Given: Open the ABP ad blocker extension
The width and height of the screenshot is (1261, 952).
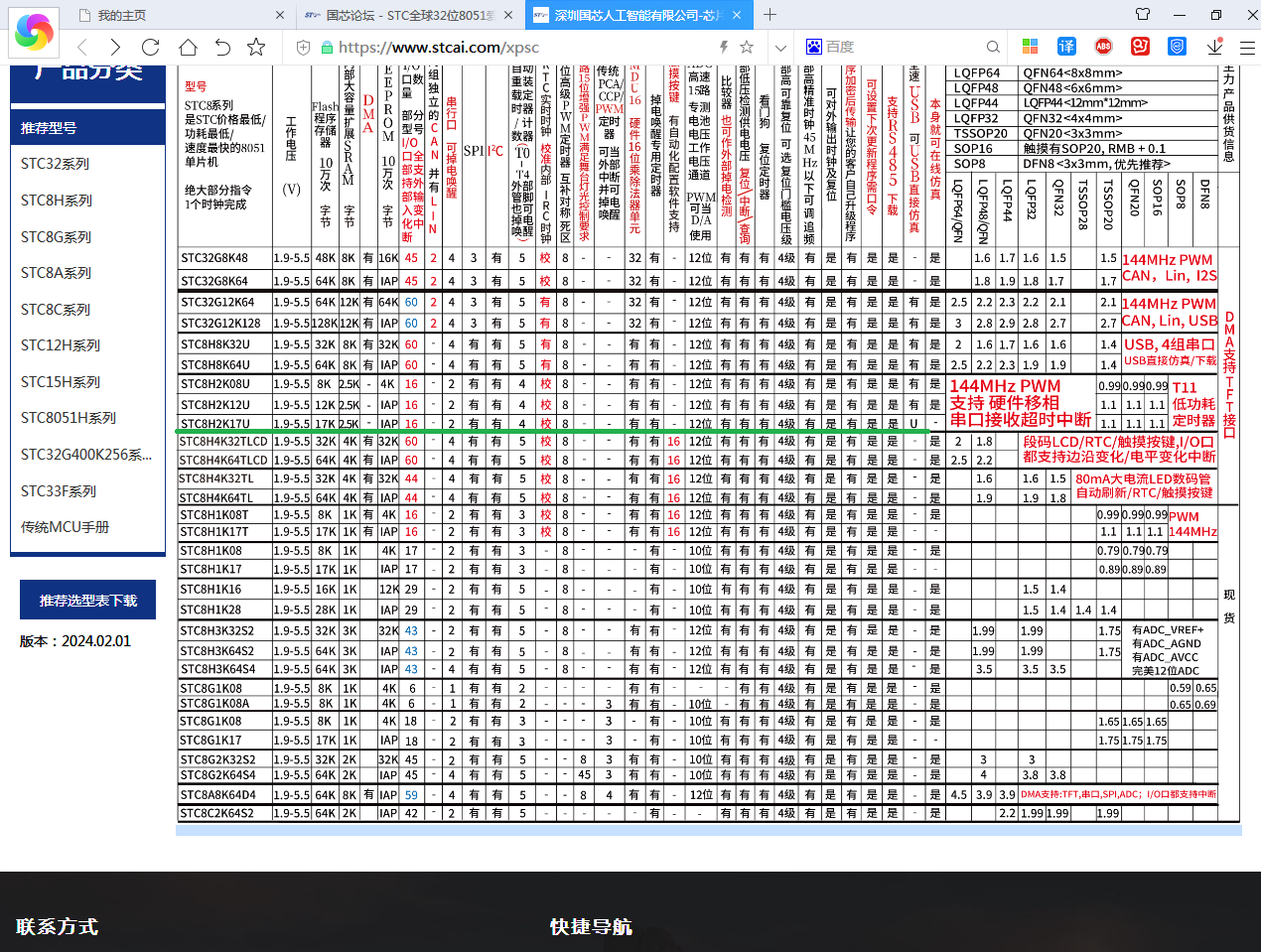Looking at the screenshot, I should pyautogui.click(x=1103, y=47).
